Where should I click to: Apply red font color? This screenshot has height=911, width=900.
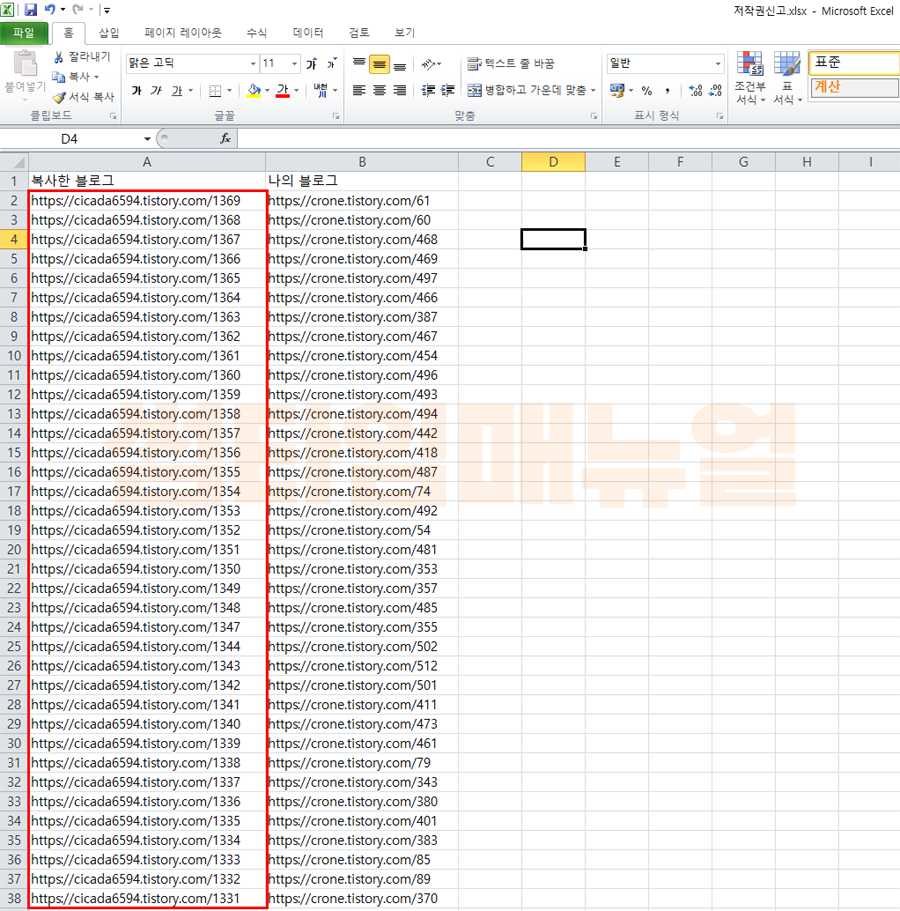tap(283, 91)
